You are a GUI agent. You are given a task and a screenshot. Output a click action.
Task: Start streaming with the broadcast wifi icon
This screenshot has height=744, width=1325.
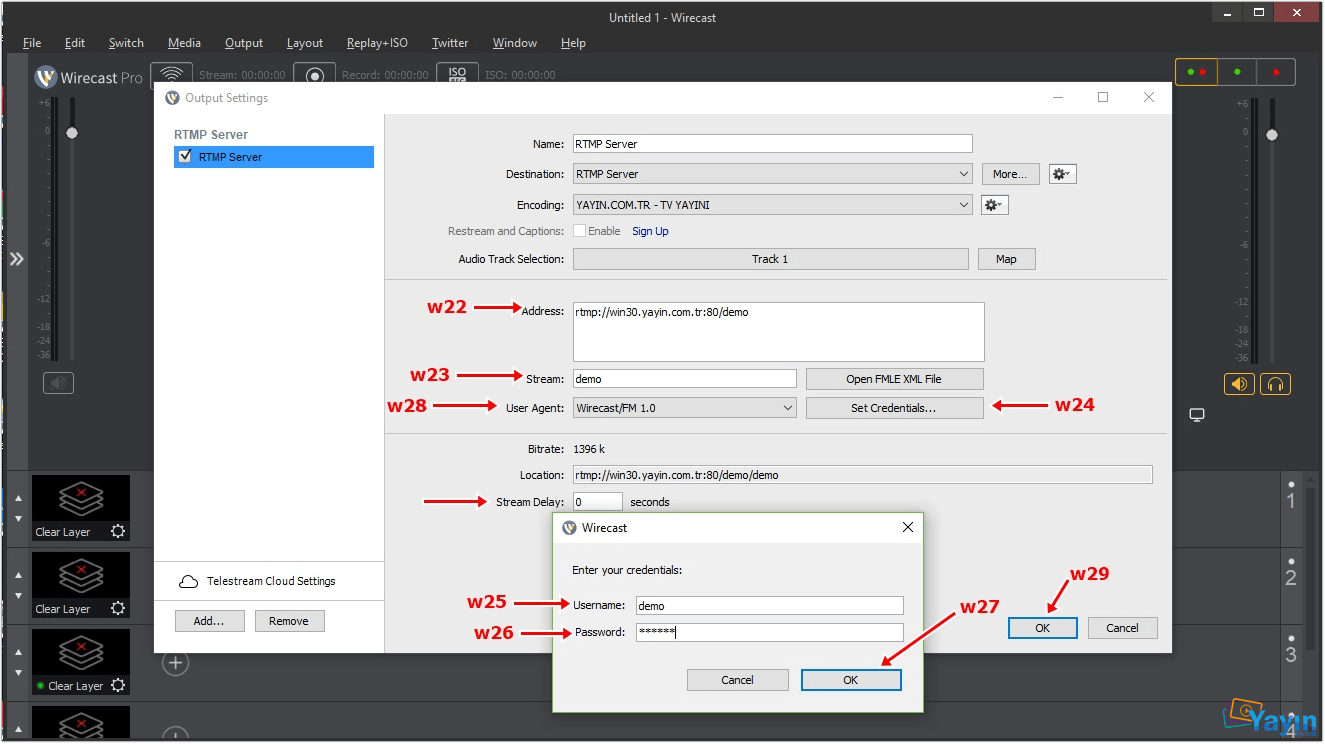(x=172, y=75)
